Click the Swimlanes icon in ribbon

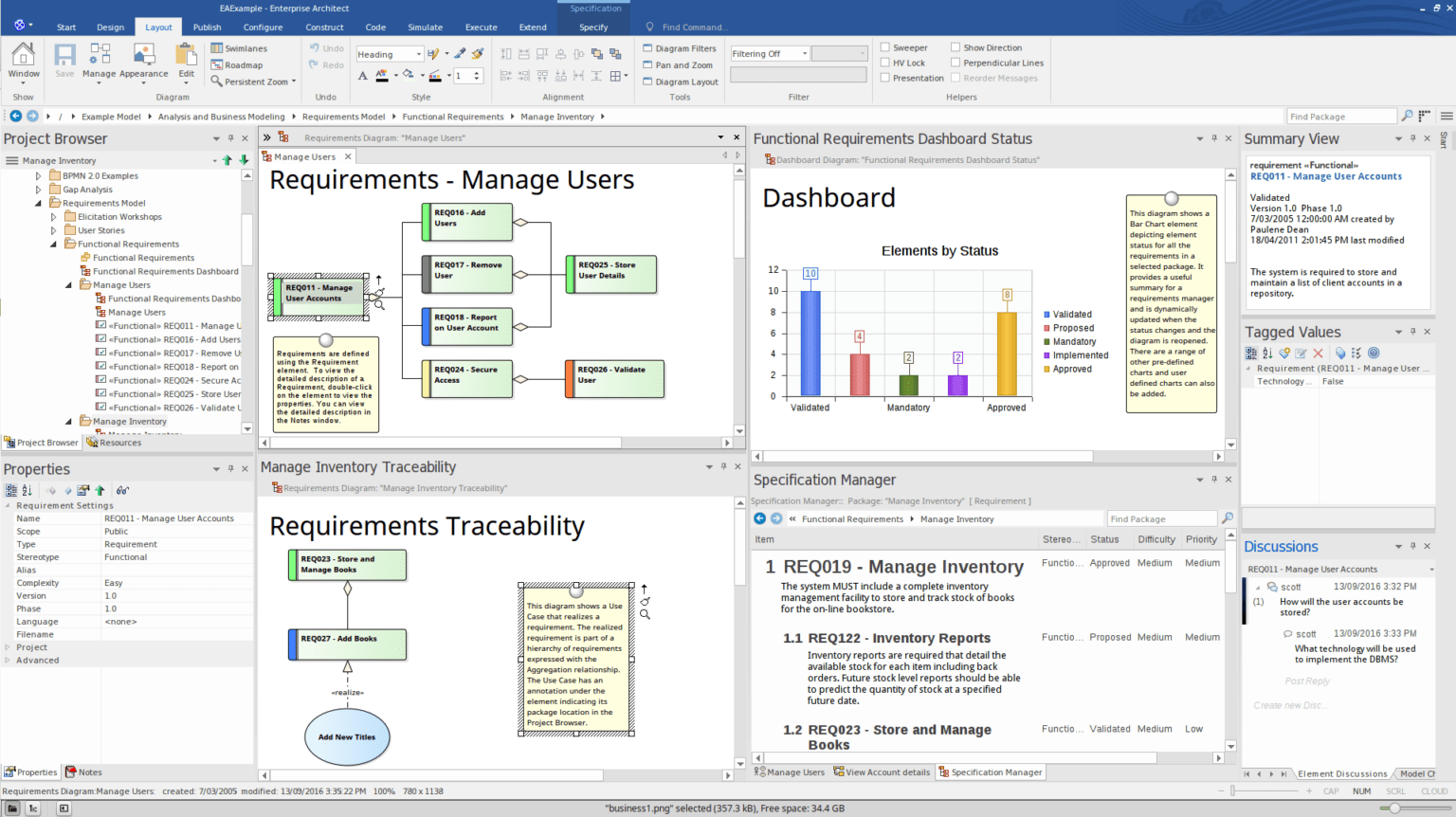point(217,48)
